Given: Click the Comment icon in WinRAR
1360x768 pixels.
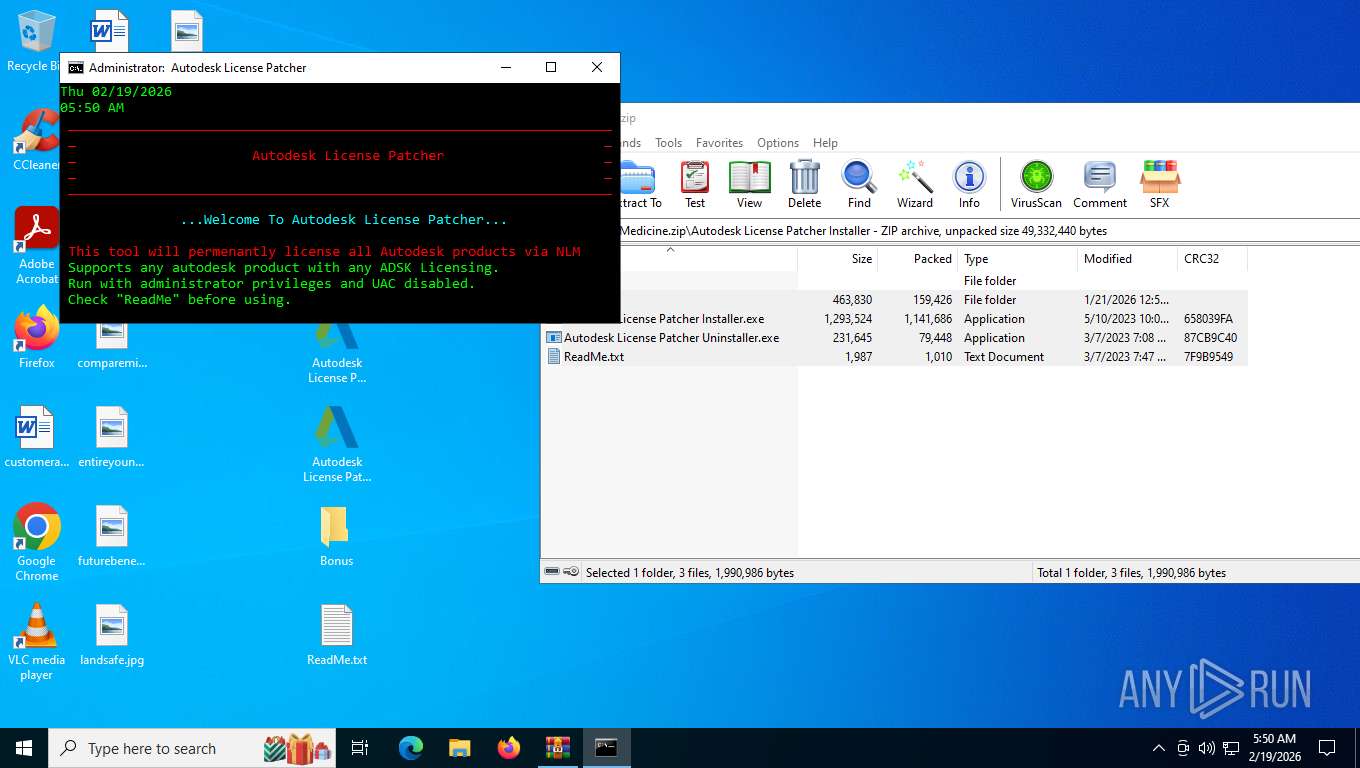Looking at the screenshot, I should click(1100, 185).
